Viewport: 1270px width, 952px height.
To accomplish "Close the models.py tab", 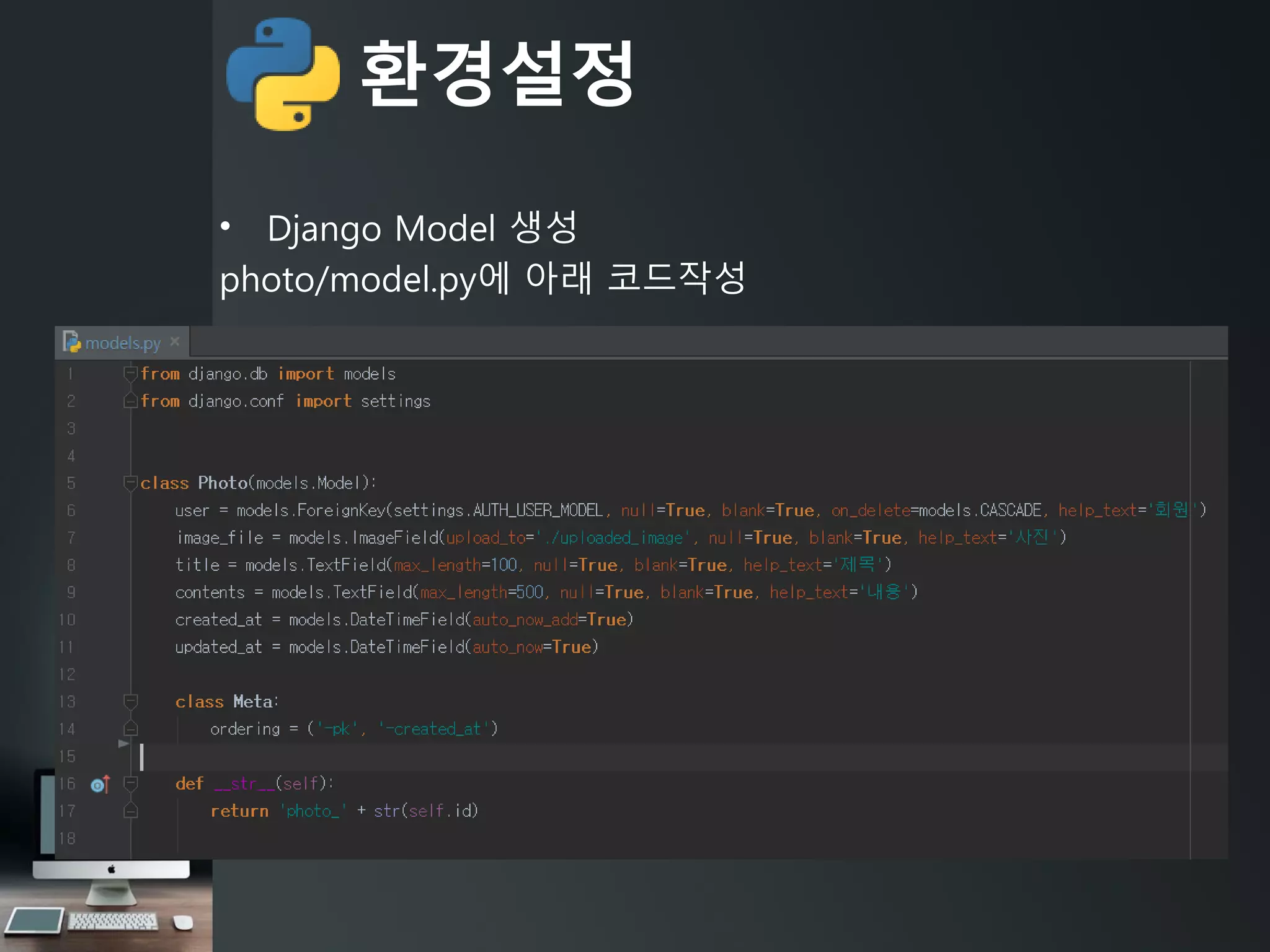I will point(175,342).
